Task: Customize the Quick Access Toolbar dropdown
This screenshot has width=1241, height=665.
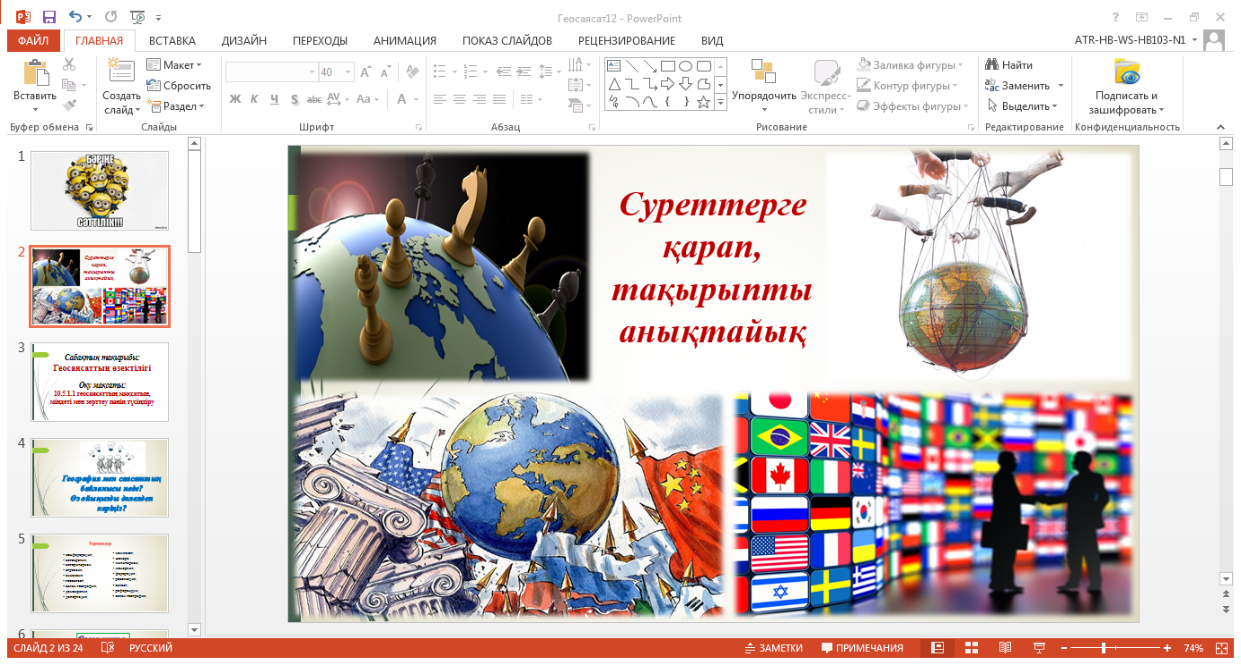Action: (160, 18)
